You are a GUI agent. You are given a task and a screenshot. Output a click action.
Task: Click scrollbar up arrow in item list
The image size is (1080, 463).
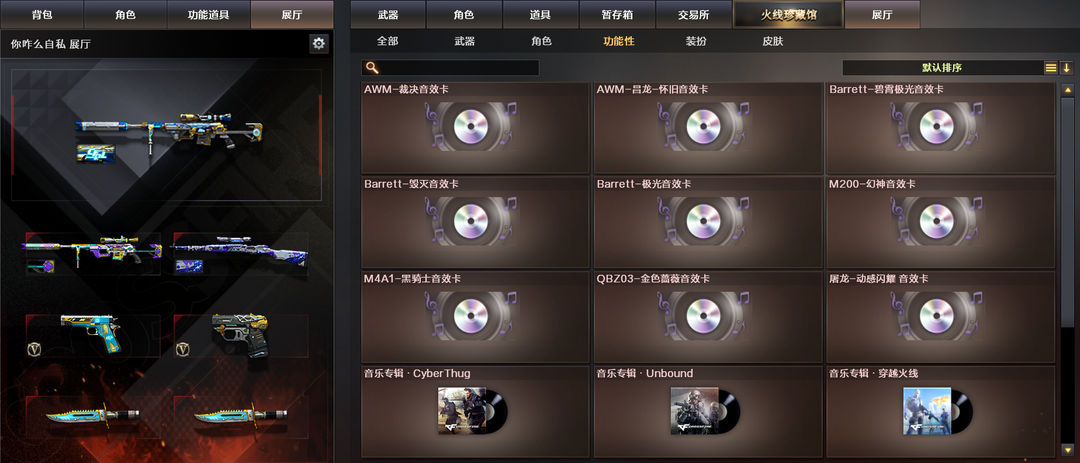[1068, 90]
